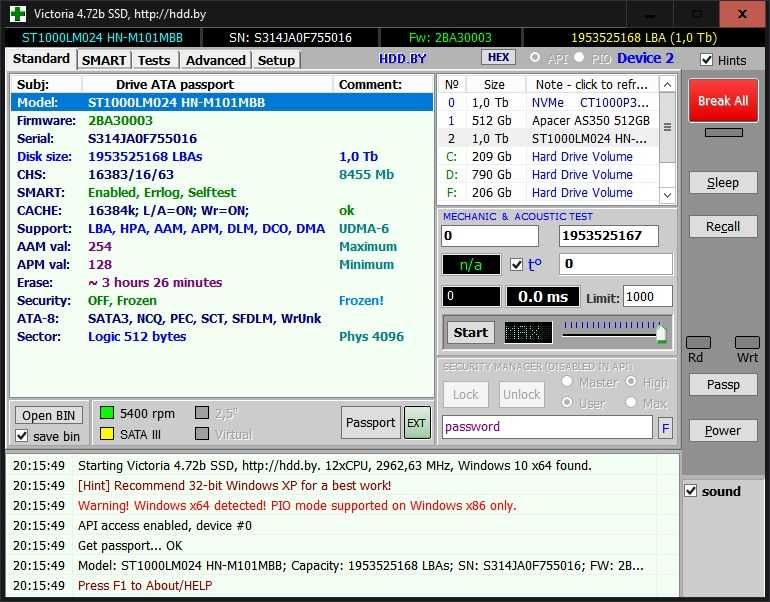
Task: Click the green EXT button
Action: pyautogui.click(x=416, y=422)
